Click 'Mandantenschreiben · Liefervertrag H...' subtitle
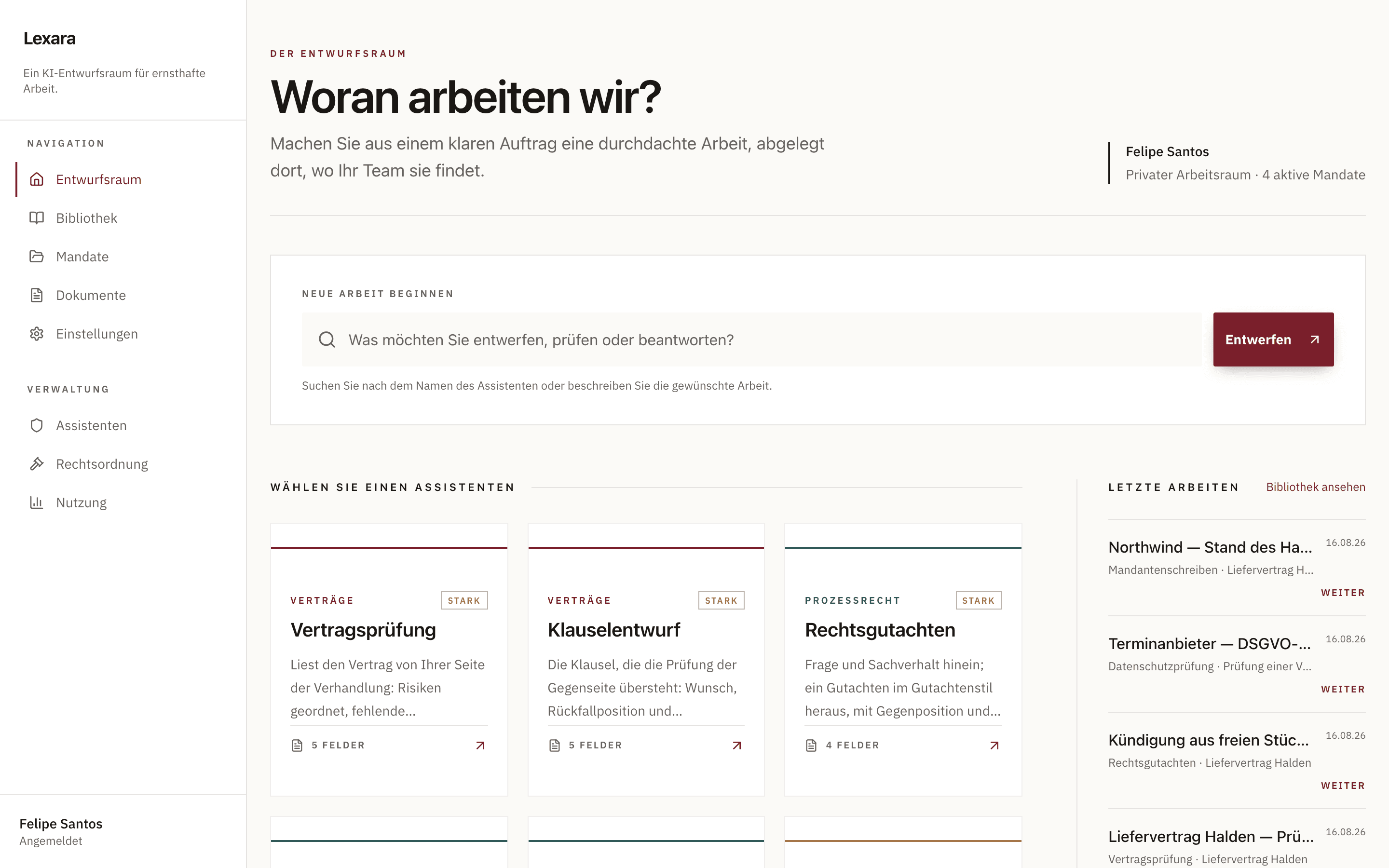This screenshot has width=1389, height=868. point(1211,570)
